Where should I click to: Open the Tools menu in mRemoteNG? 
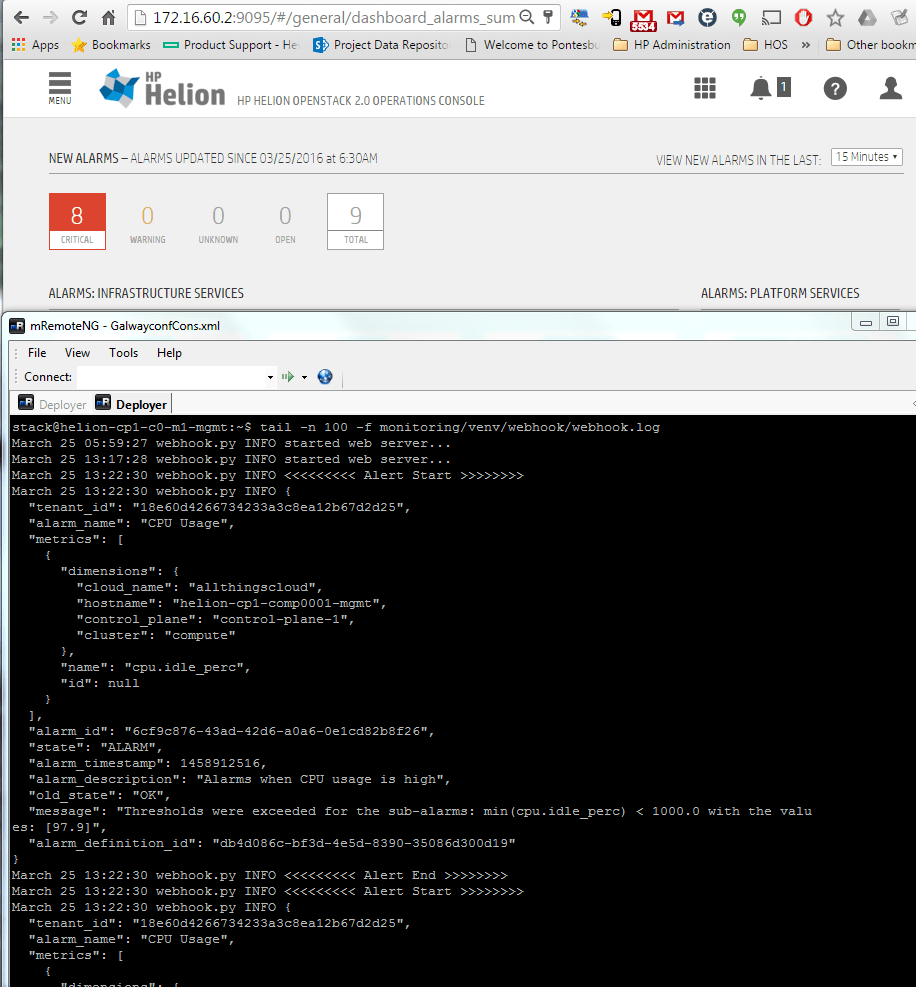coord(123,352)
